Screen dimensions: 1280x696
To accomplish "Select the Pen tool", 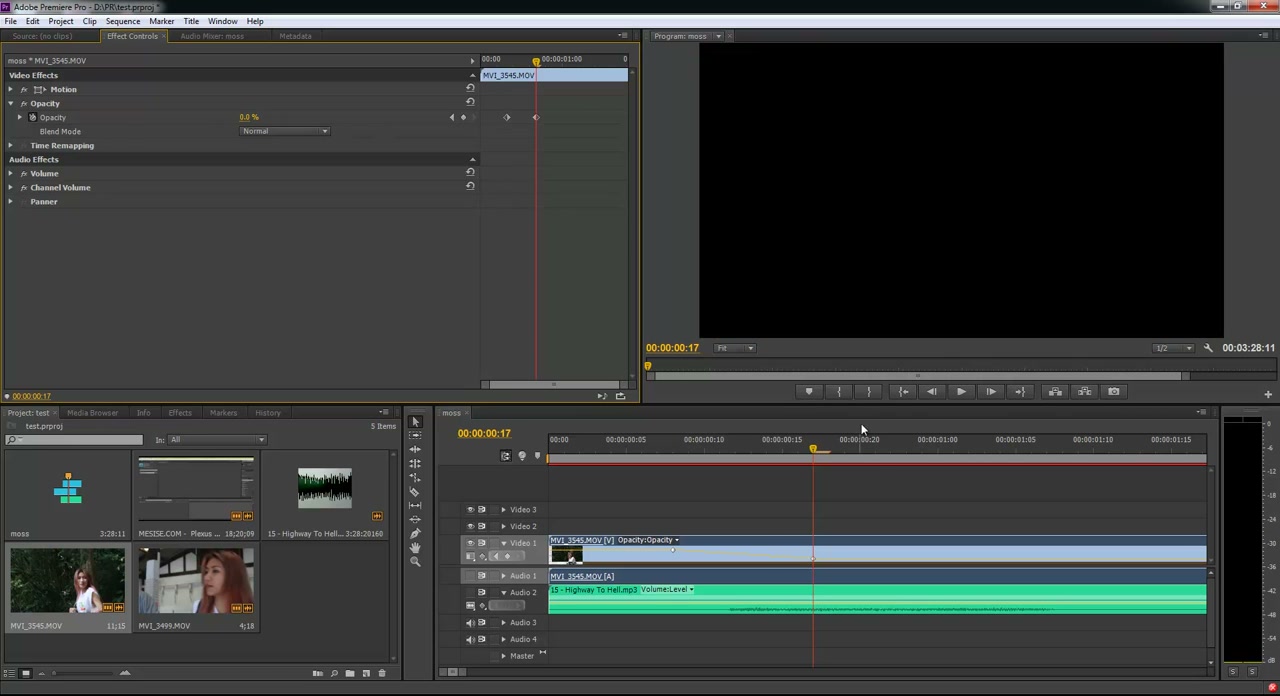I will [415, 533].
